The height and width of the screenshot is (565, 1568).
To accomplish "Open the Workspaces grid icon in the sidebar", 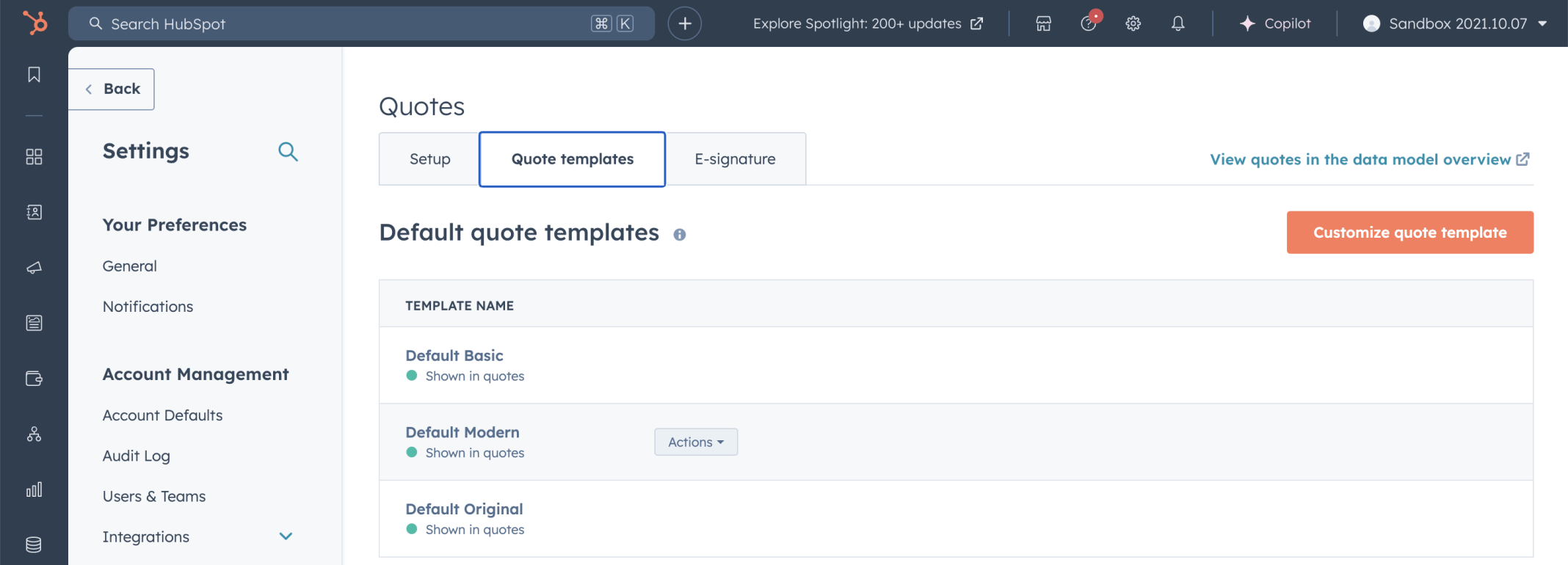I will pyautogui.click(x=34, y=156).
